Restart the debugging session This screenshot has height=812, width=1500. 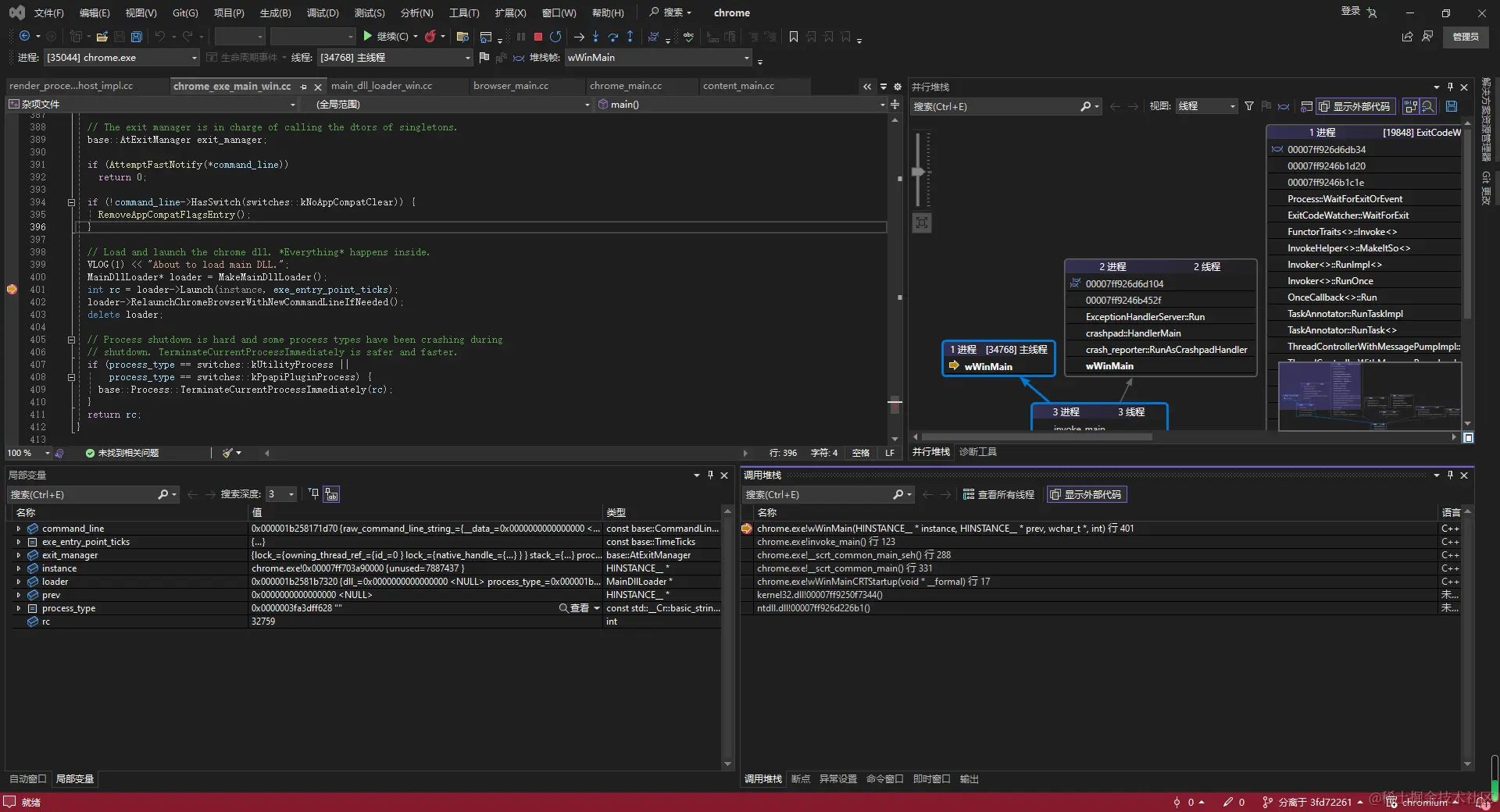pos(555,36)
